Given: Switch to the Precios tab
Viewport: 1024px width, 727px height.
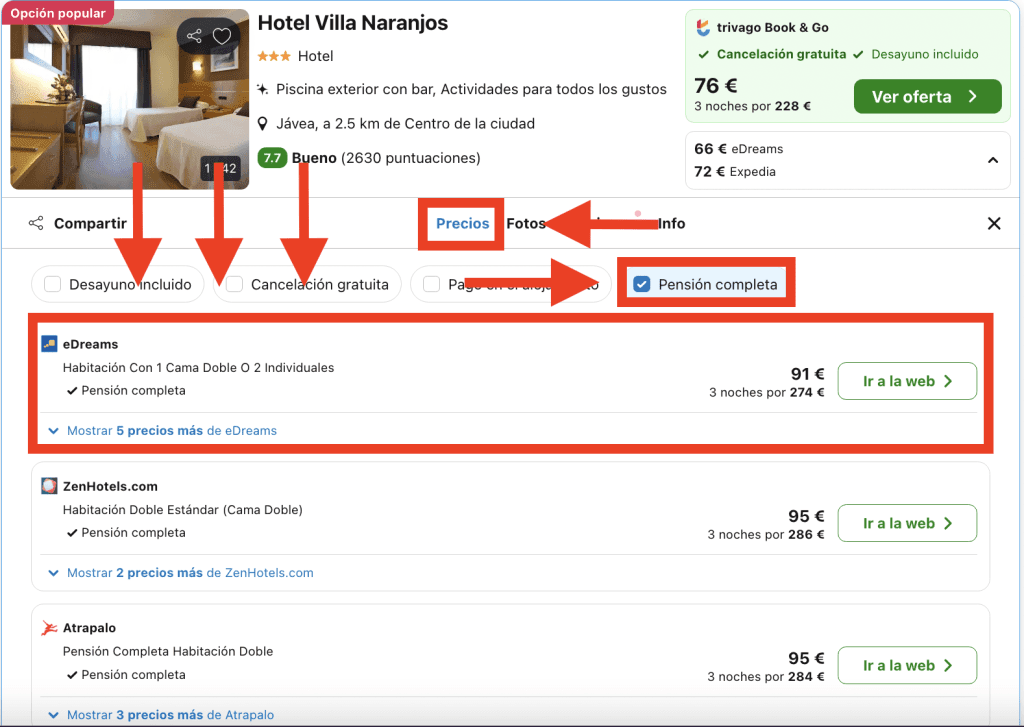Looking at the screenshot, I should (x=462, y=223).
